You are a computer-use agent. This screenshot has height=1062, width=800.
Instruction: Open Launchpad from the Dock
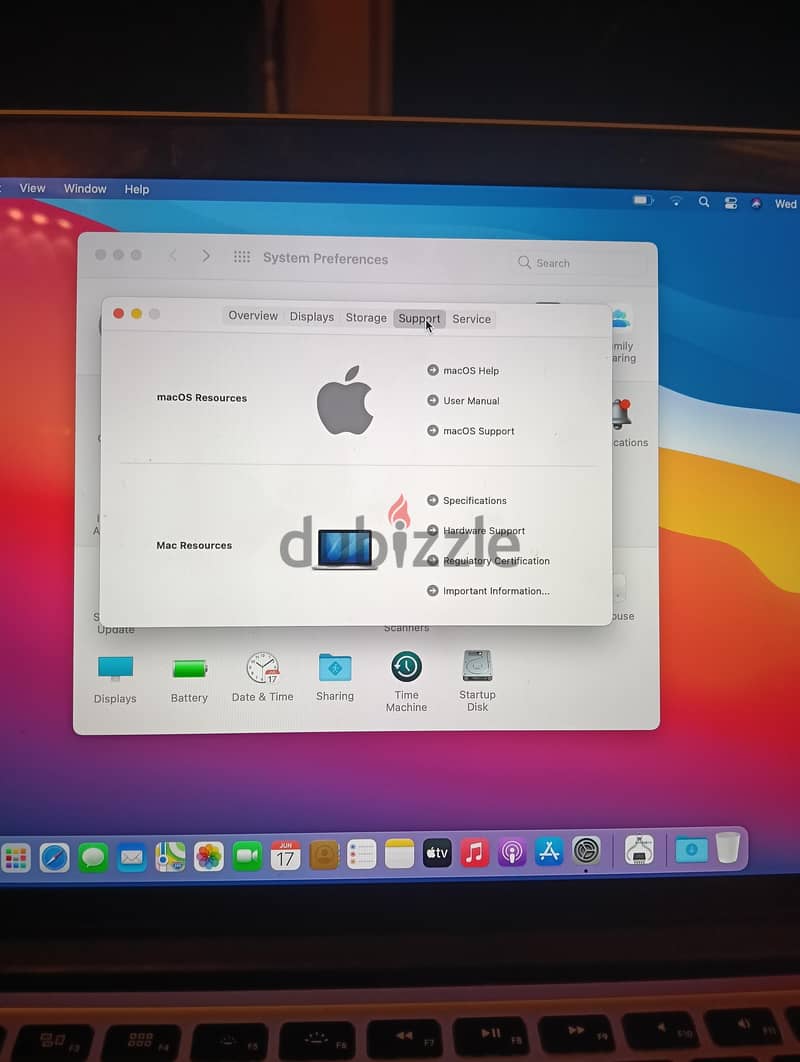click(16, 858)
